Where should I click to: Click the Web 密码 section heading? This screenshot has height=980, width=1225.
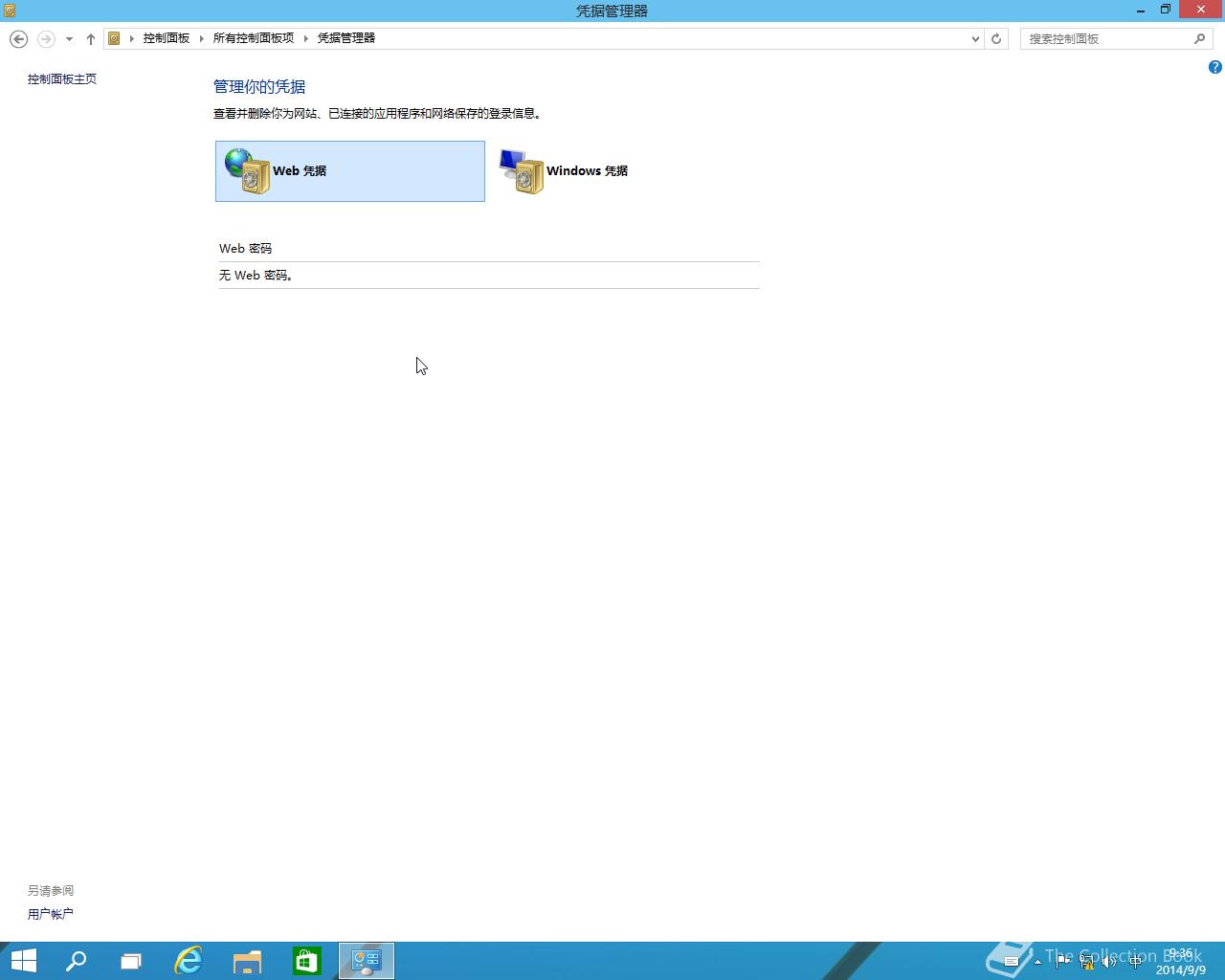(246, 249)
